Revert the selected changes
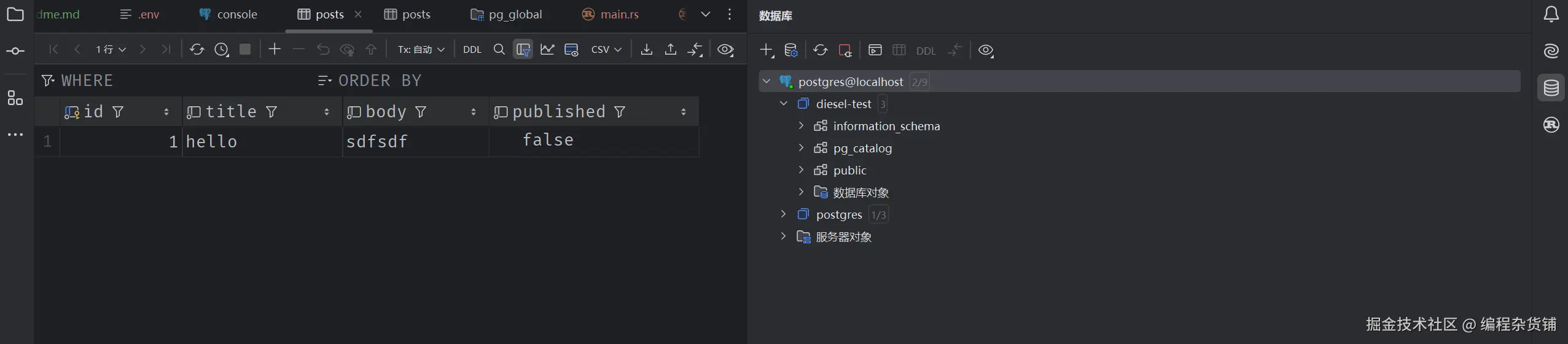 click(x=323, y=49)
